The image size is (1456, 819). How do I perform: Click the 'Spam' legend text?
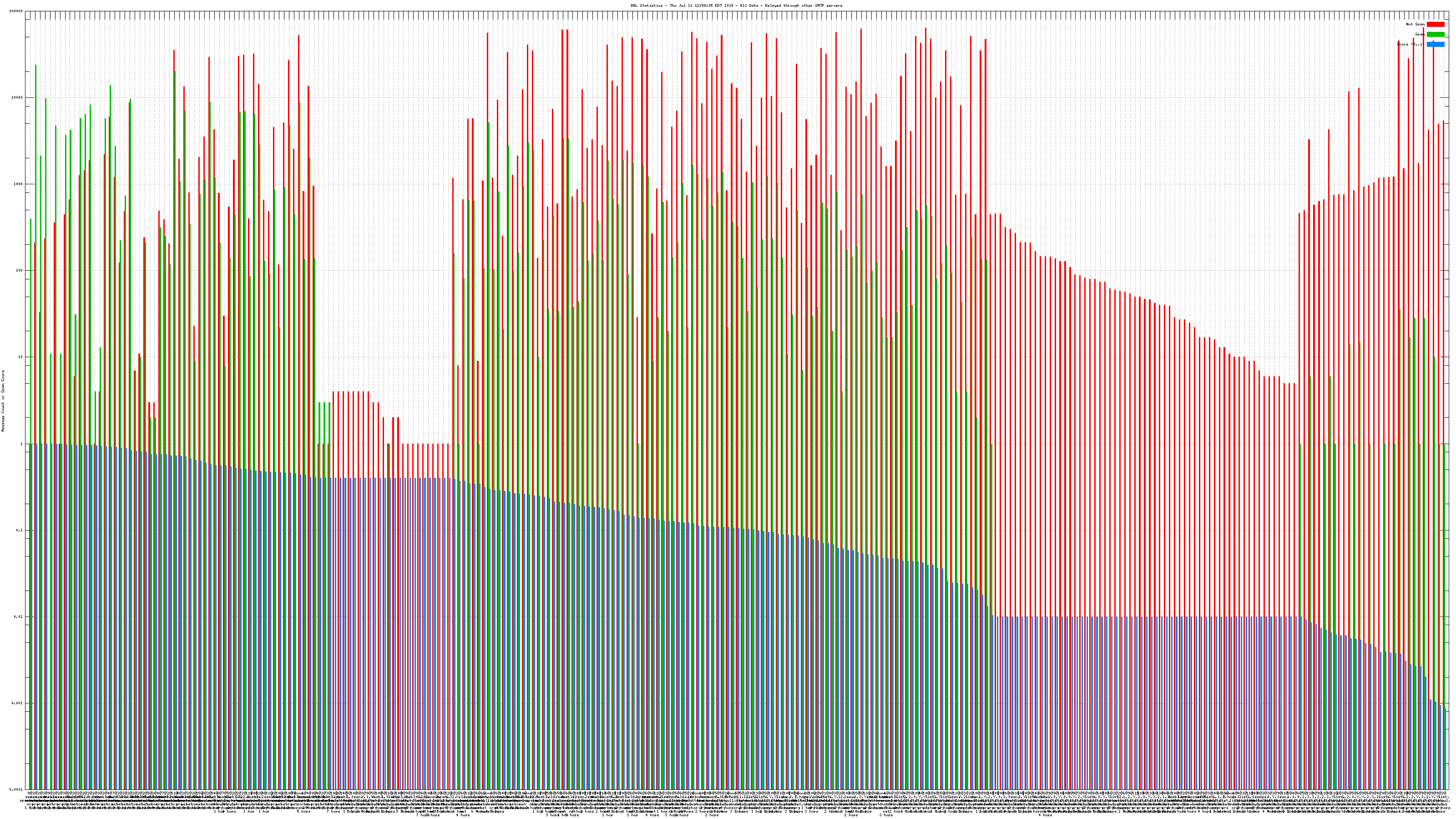click(1419, 35)
